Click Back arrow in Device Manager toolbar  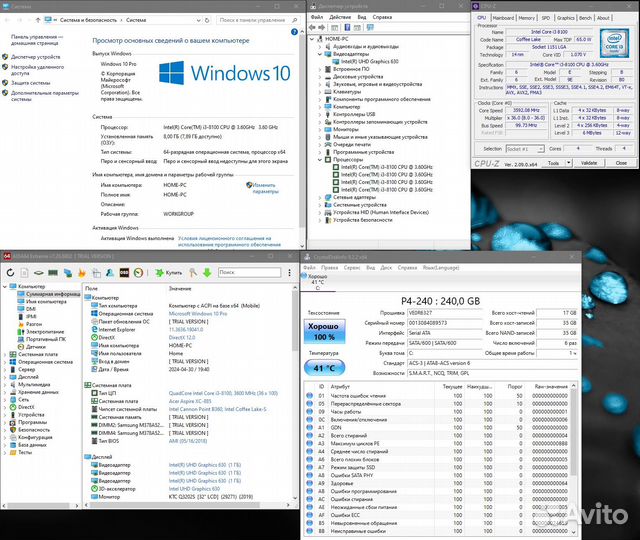pyautogui.click(x=313, y=27)
